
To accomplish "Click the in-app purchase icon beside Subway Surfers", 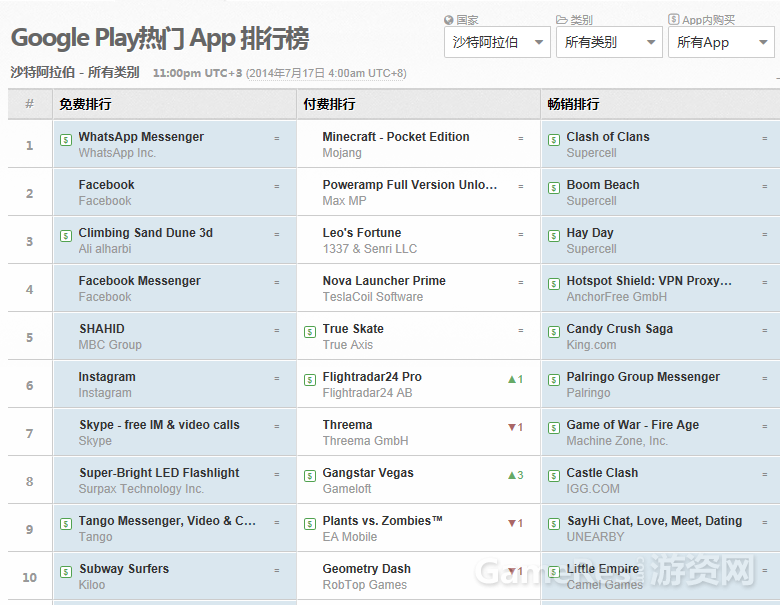I will point(66,572).
